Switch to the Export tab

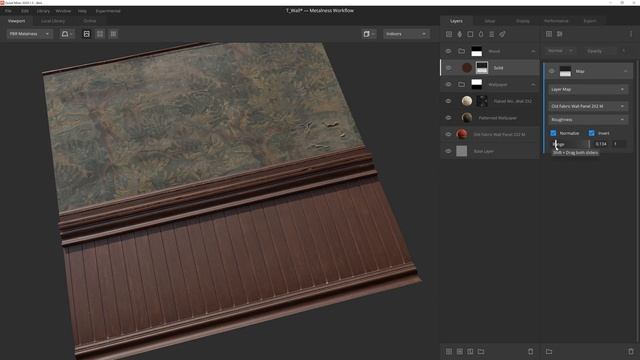tap(590, 21)
